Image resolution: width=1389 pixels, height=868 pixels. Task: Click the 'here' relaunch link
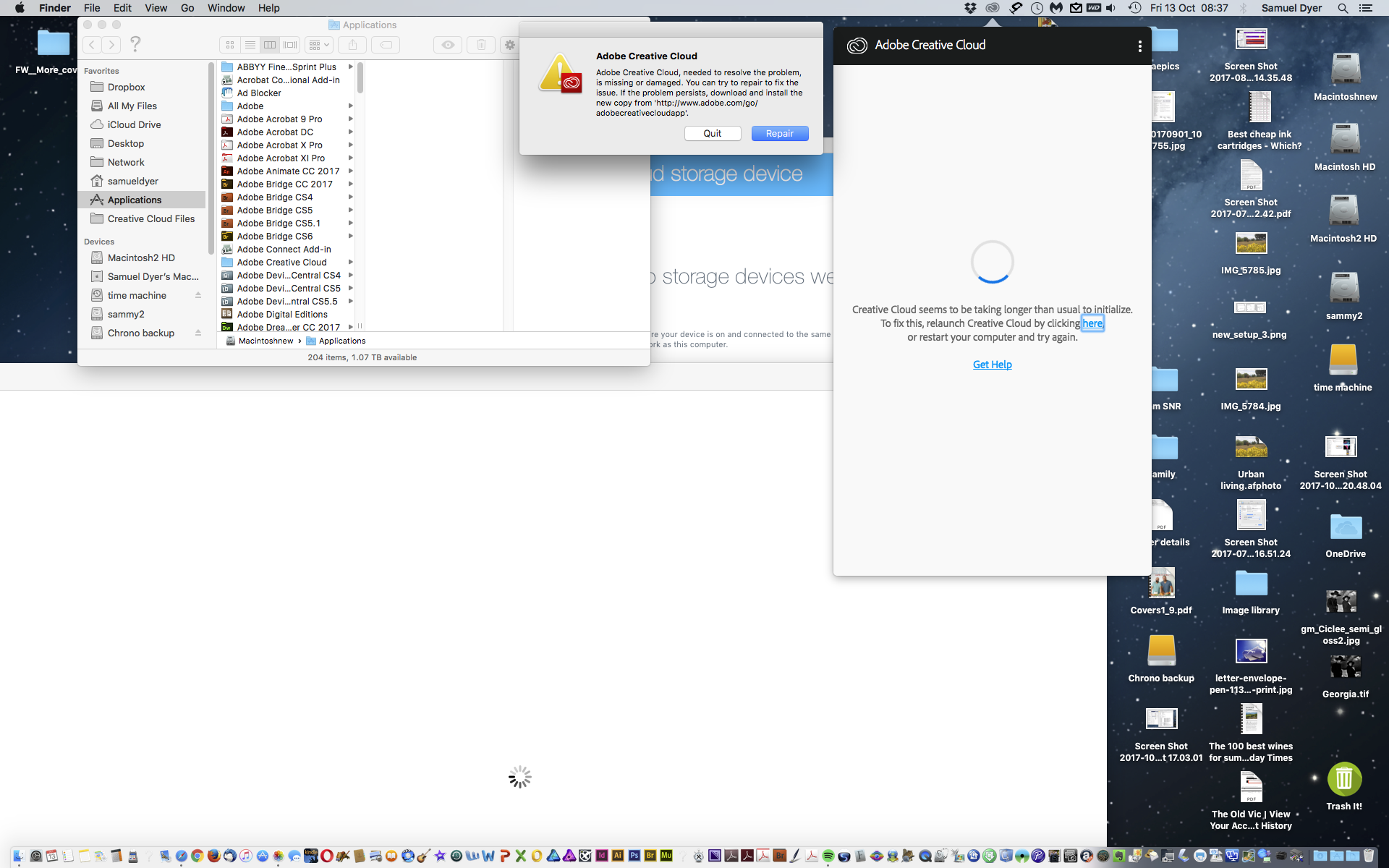pyautogui.click(x=1092, y=323)
